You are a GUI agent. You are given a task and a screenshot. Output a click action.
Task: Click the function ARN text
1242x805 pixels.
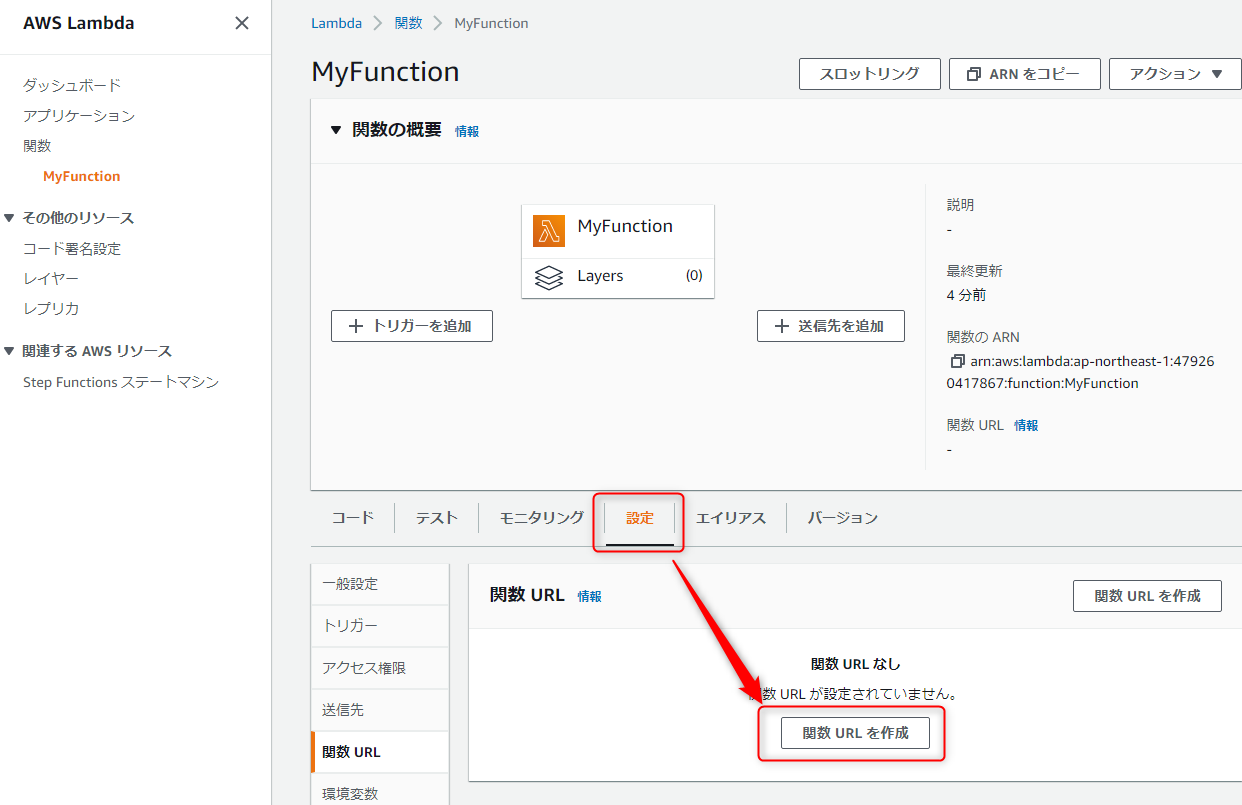pos(1080,372)
